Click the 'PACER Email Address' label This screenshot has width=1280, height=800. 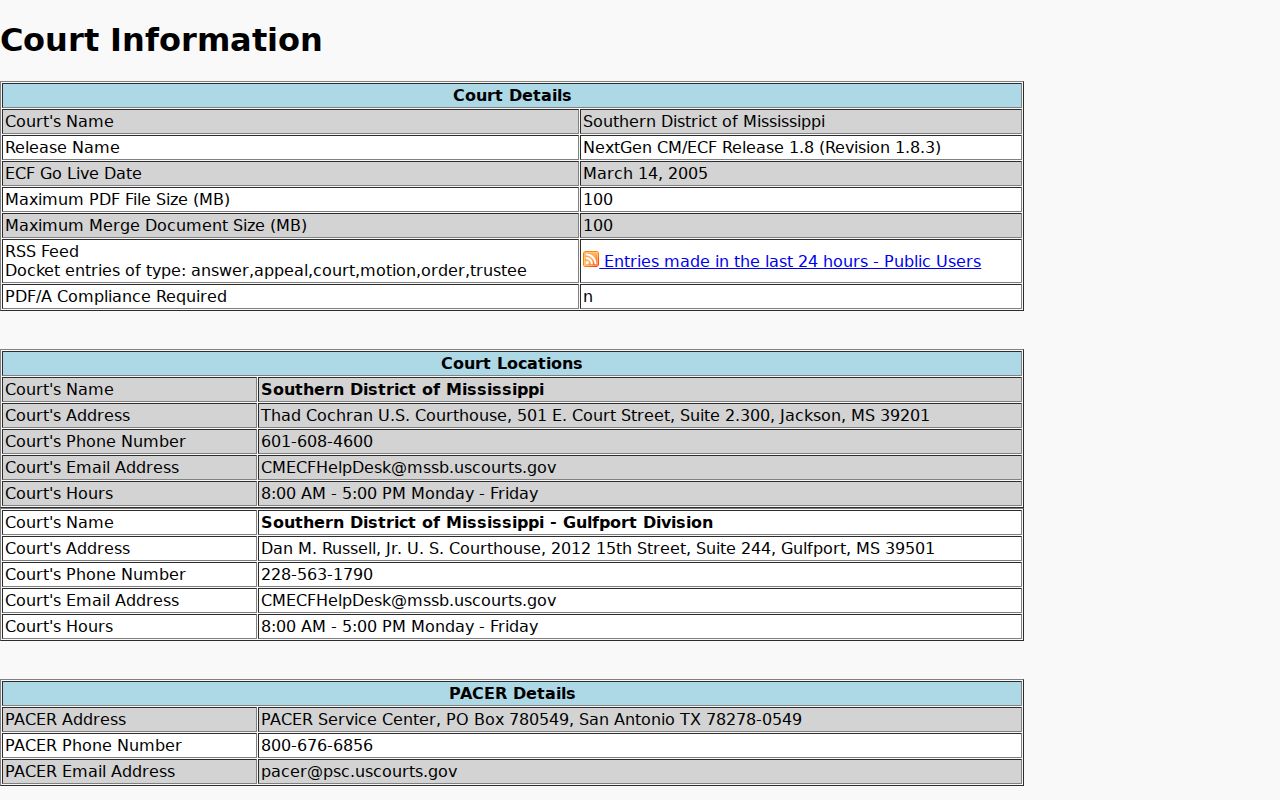90,771
